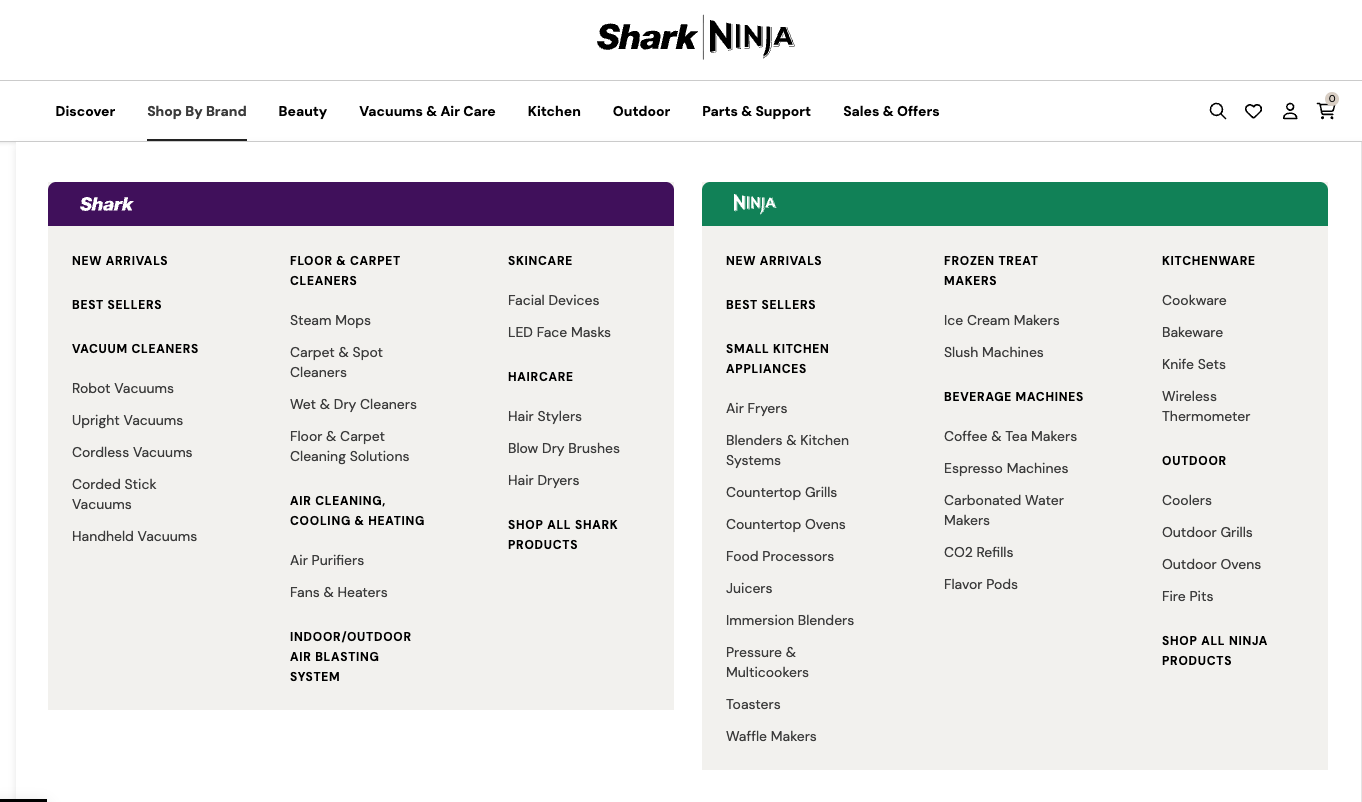
Task: Click Shop All Ninja Products
Action: 1214,651
